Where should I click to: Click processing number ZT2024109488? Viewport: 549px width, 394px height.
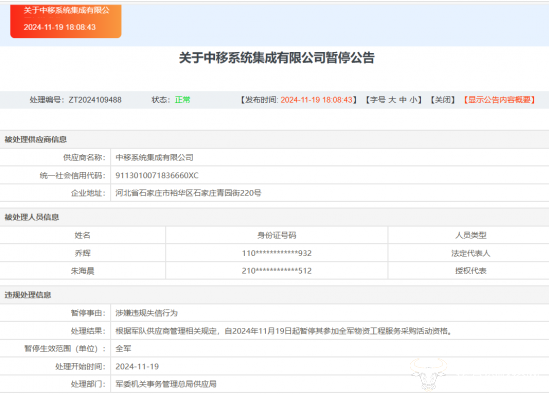point(95,100)
